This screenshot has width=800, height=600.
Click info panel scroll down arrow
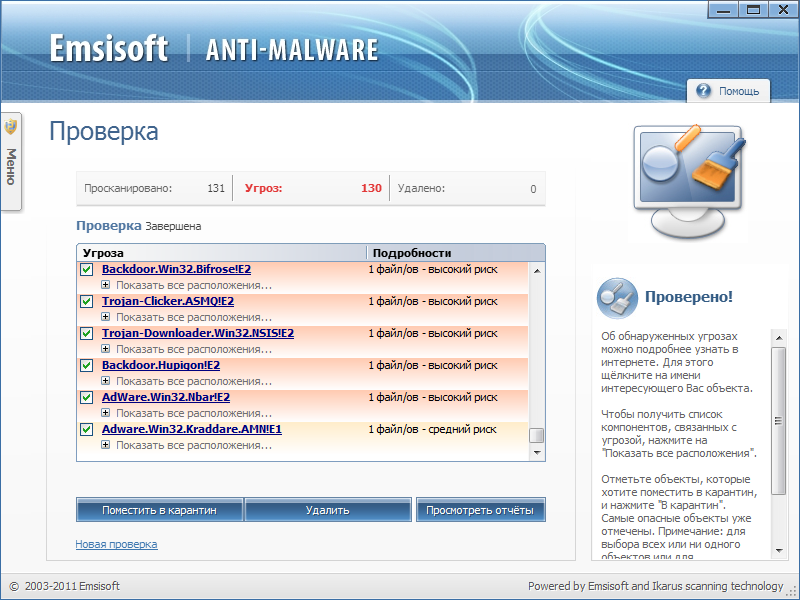[779, 551]
